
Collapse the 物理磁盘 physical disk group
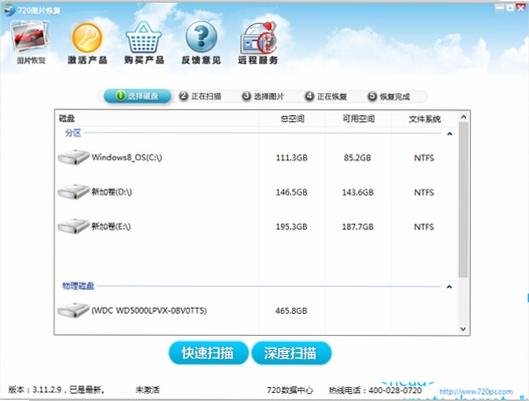tap(449, 287)
